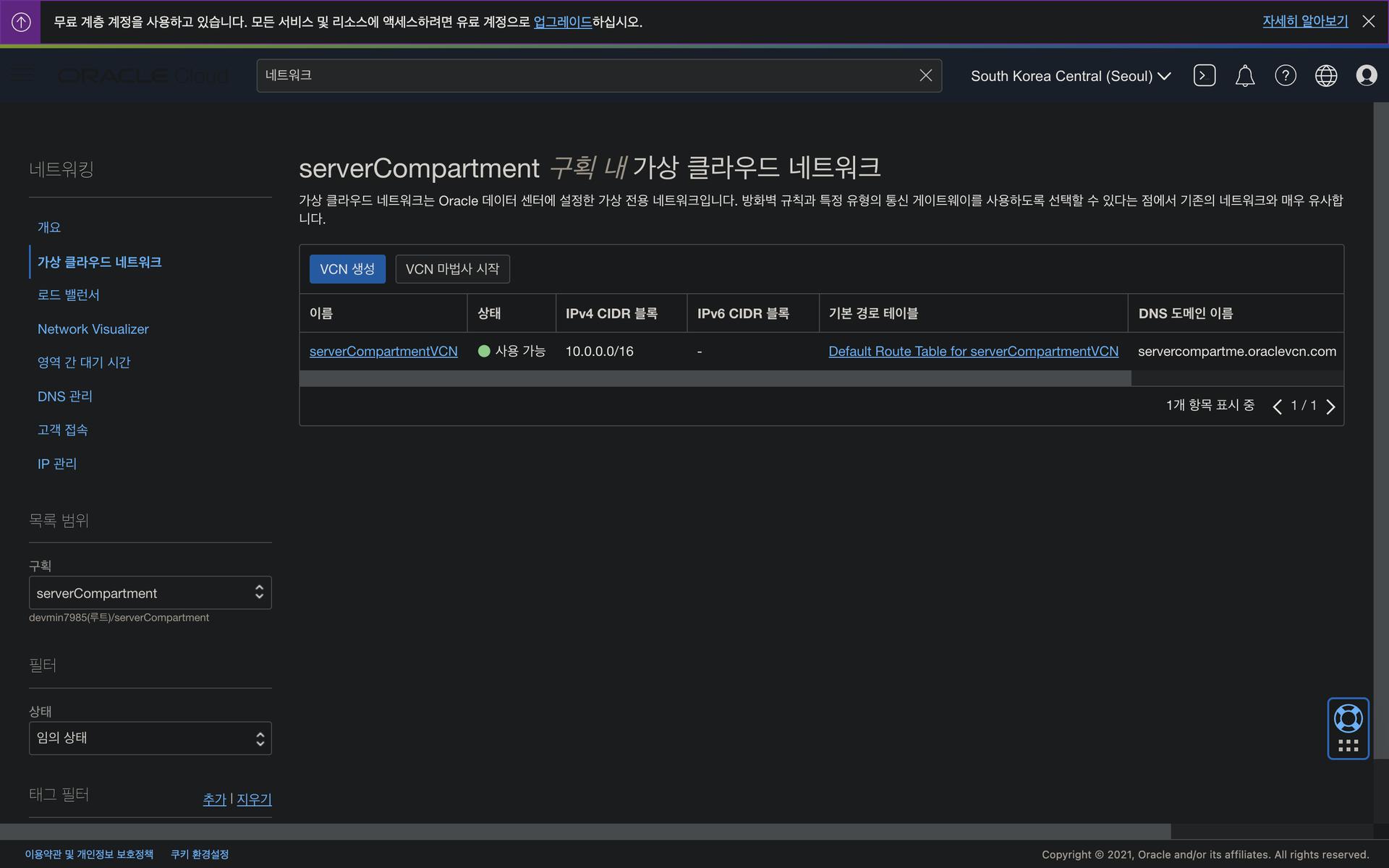Go to previous page of VCN list
The height and width of the screenshot is (868, 1389).
[x=1277, y=407]
